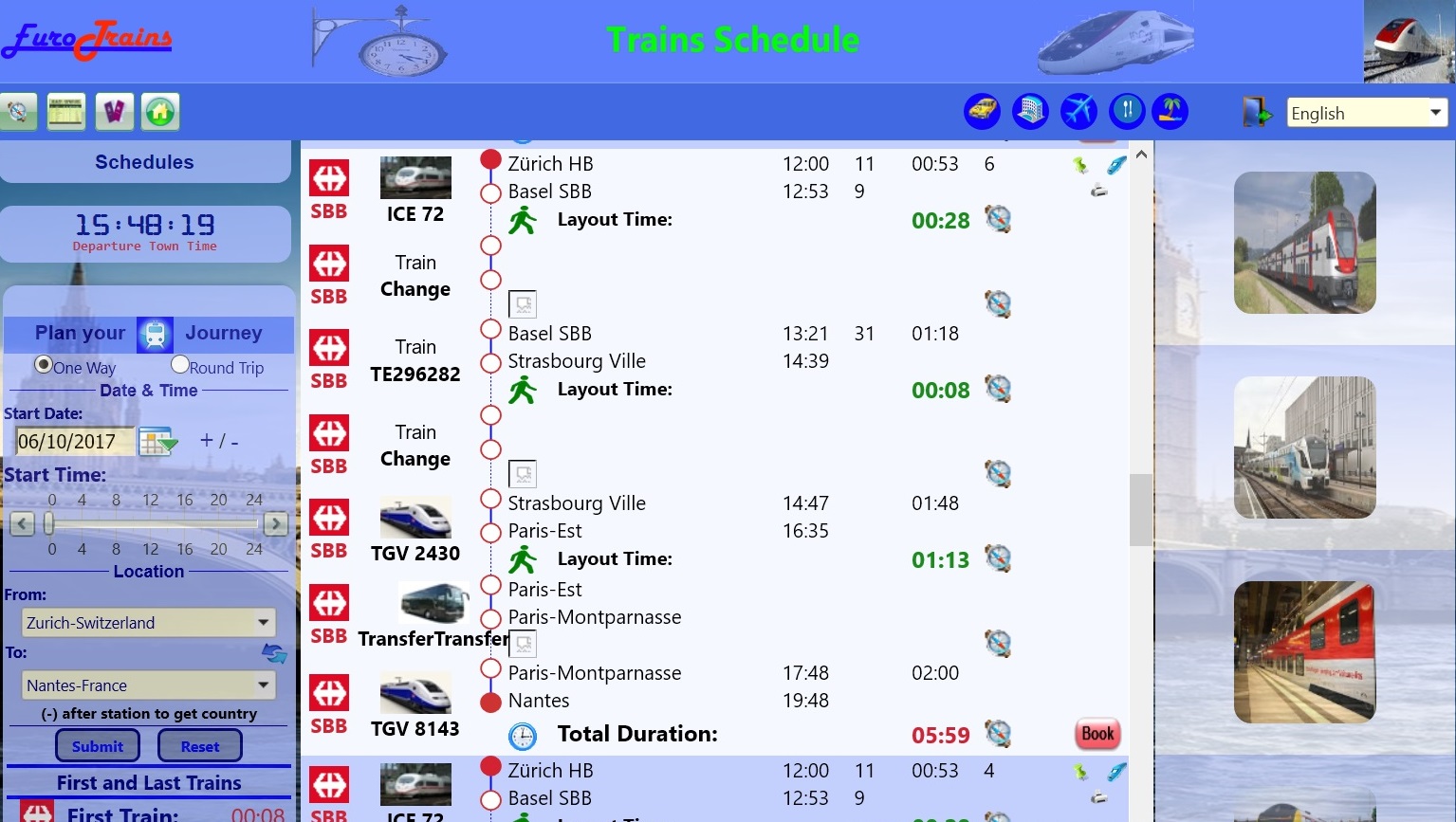Open the English language dropdown
The height and width of the screenshot is (822, 1456).
[1367, 113]
